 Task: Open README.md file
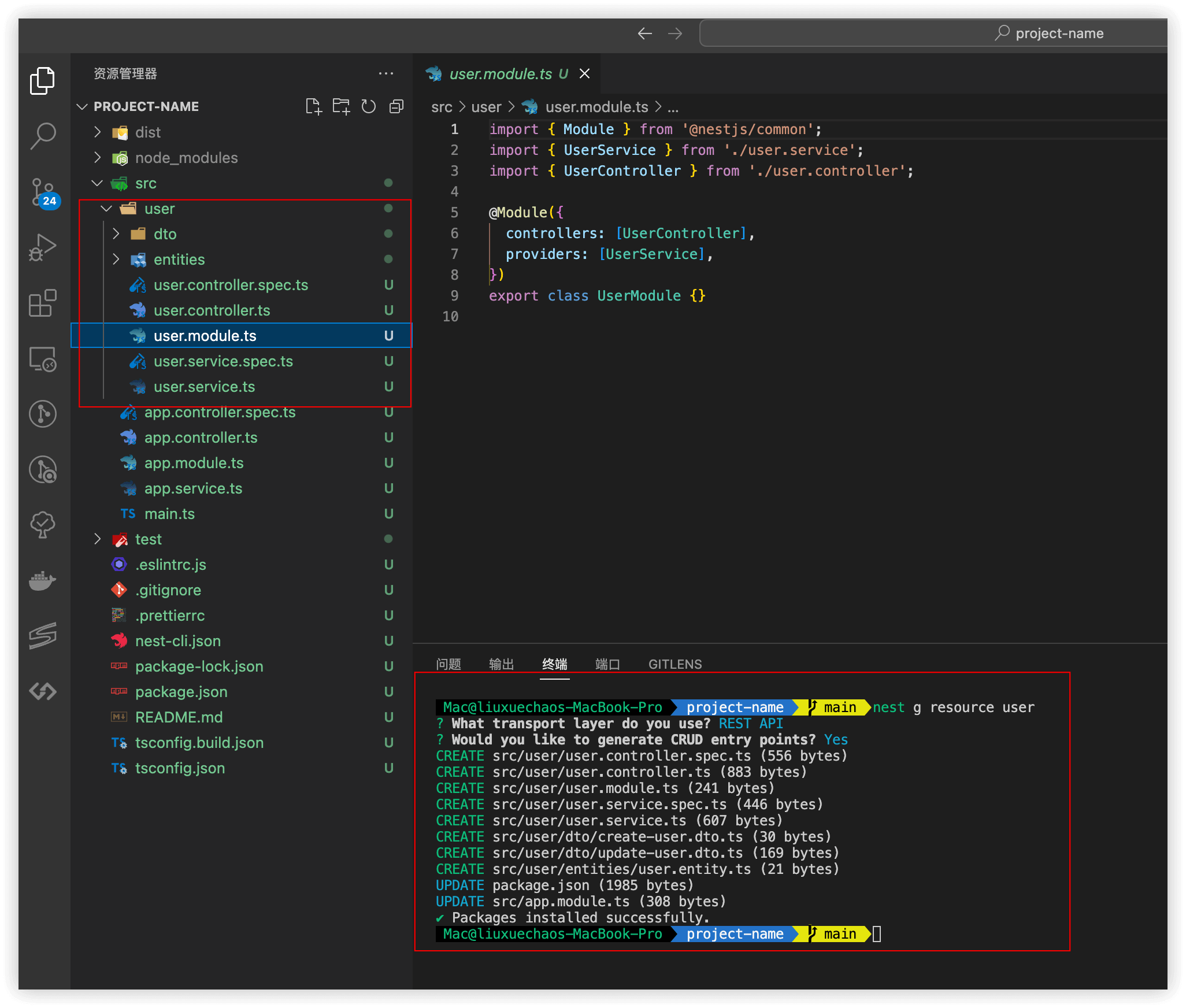241,717
